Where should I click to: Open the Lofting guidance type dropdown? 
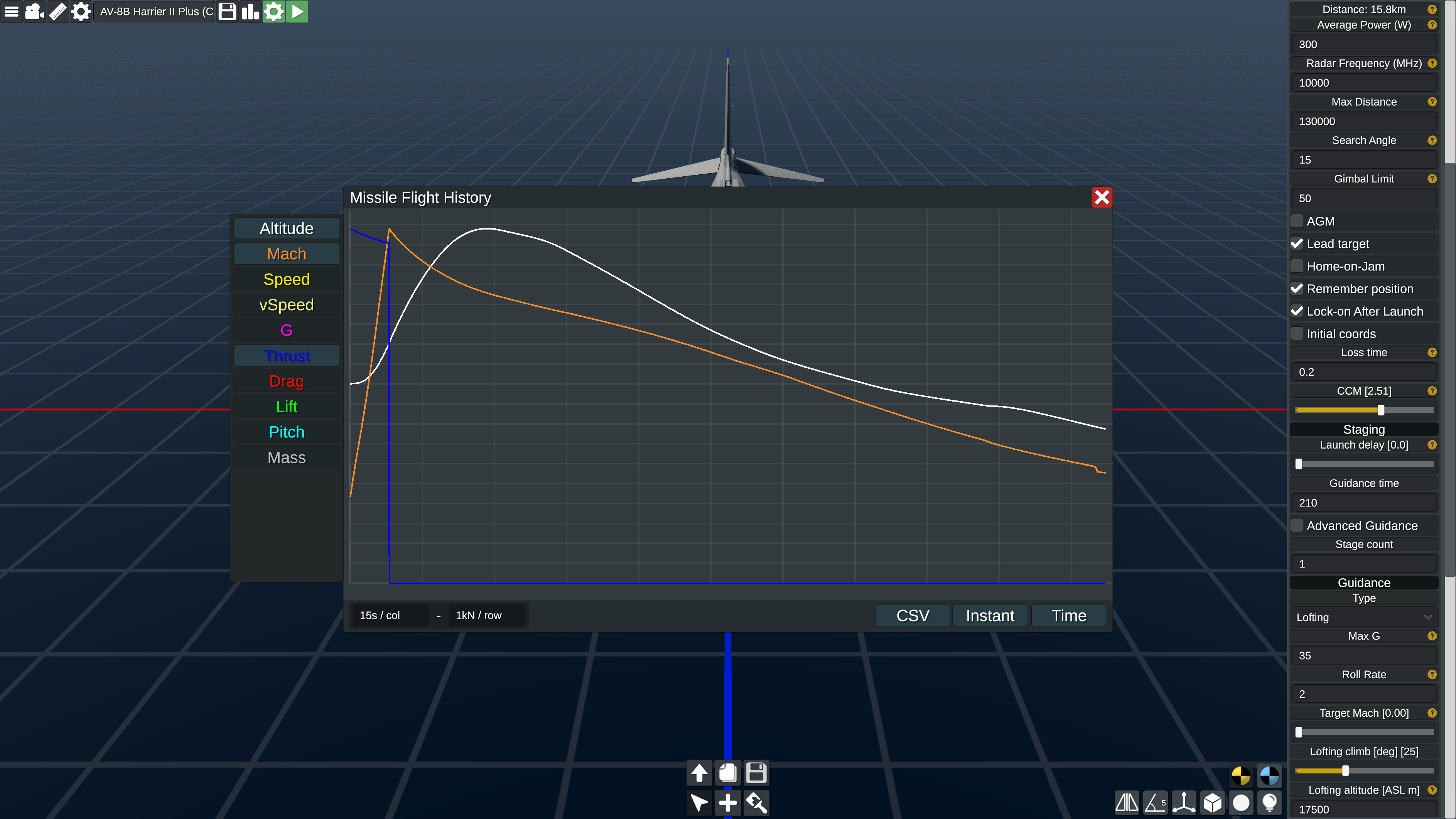[x=1363, y=617]
